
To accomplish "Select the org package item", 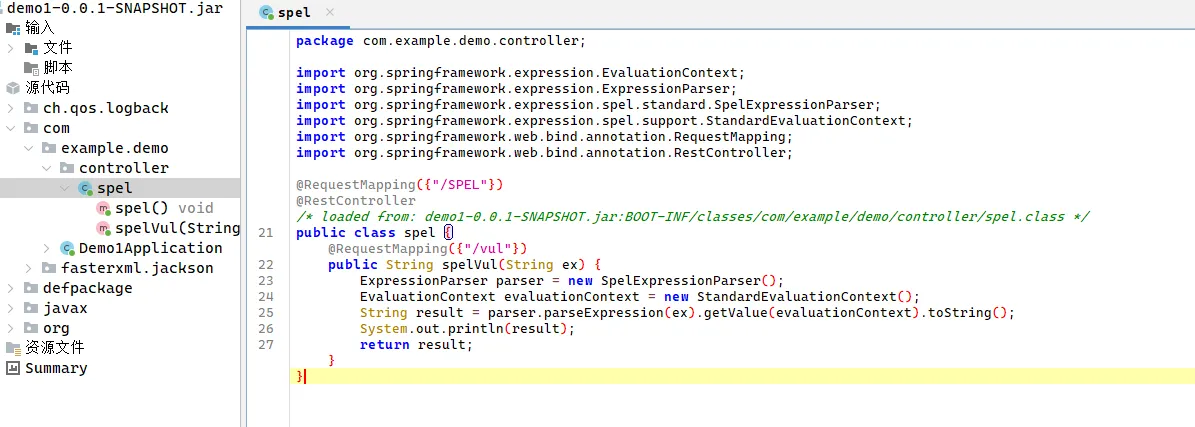I will (56, 328).
